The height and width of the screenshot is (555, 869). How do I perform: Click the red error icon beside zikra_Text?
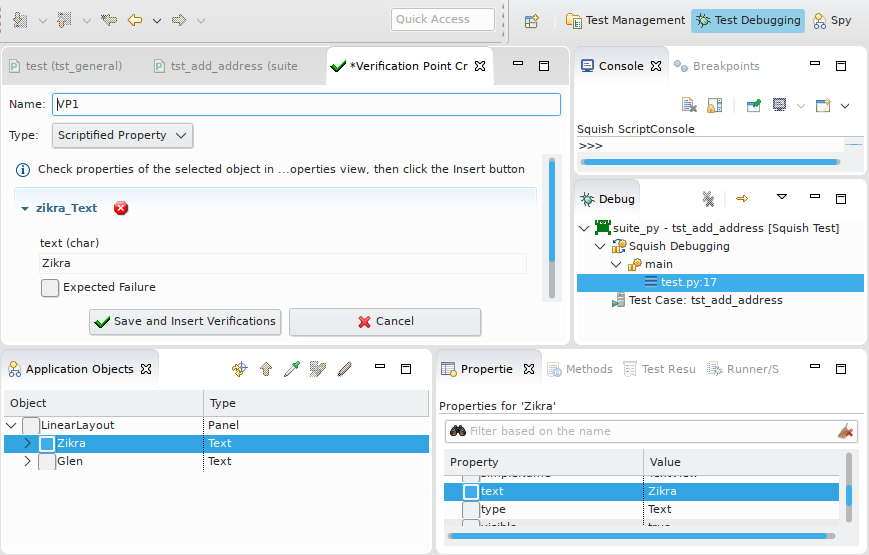point(121,208)
